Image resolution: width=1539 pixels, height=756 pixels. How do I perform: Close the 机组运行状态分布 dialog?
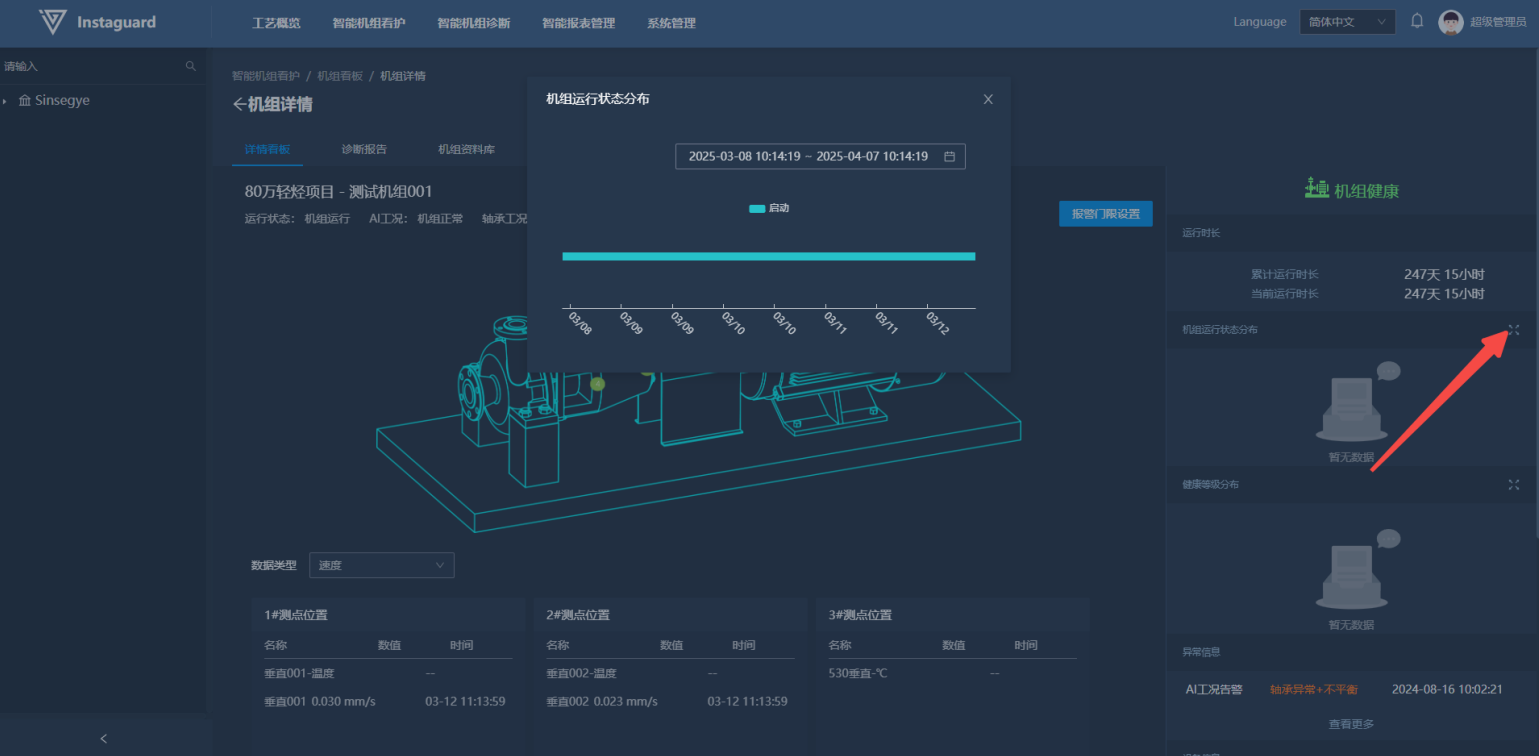(x=988, y=99)
